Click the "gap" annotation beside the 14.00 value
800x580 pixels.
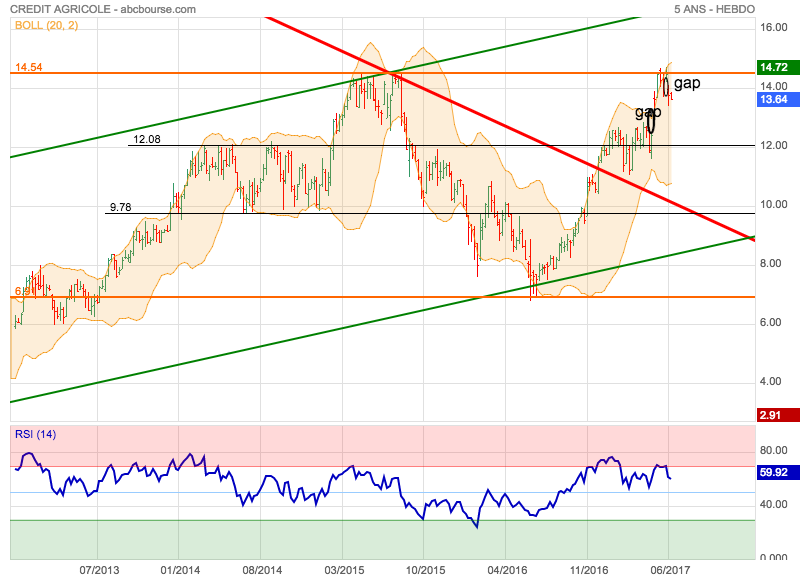click(x=687, y=83)
